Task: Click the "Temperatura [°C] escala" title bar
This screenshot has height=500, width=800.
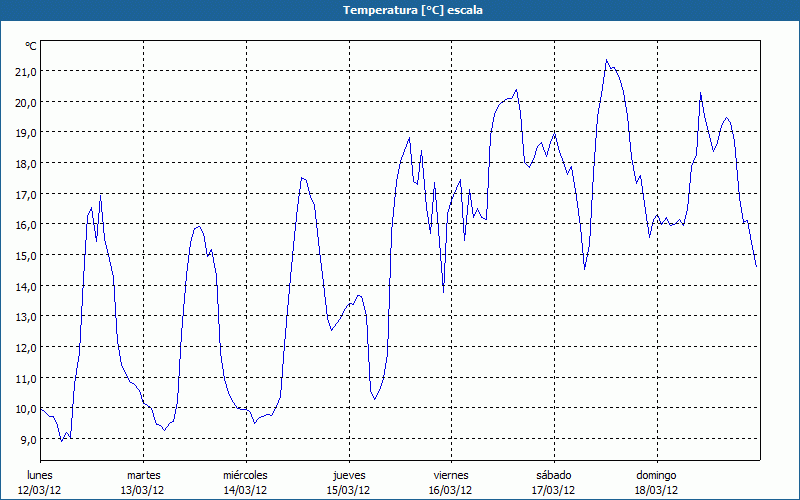Action: pos(400,10)
